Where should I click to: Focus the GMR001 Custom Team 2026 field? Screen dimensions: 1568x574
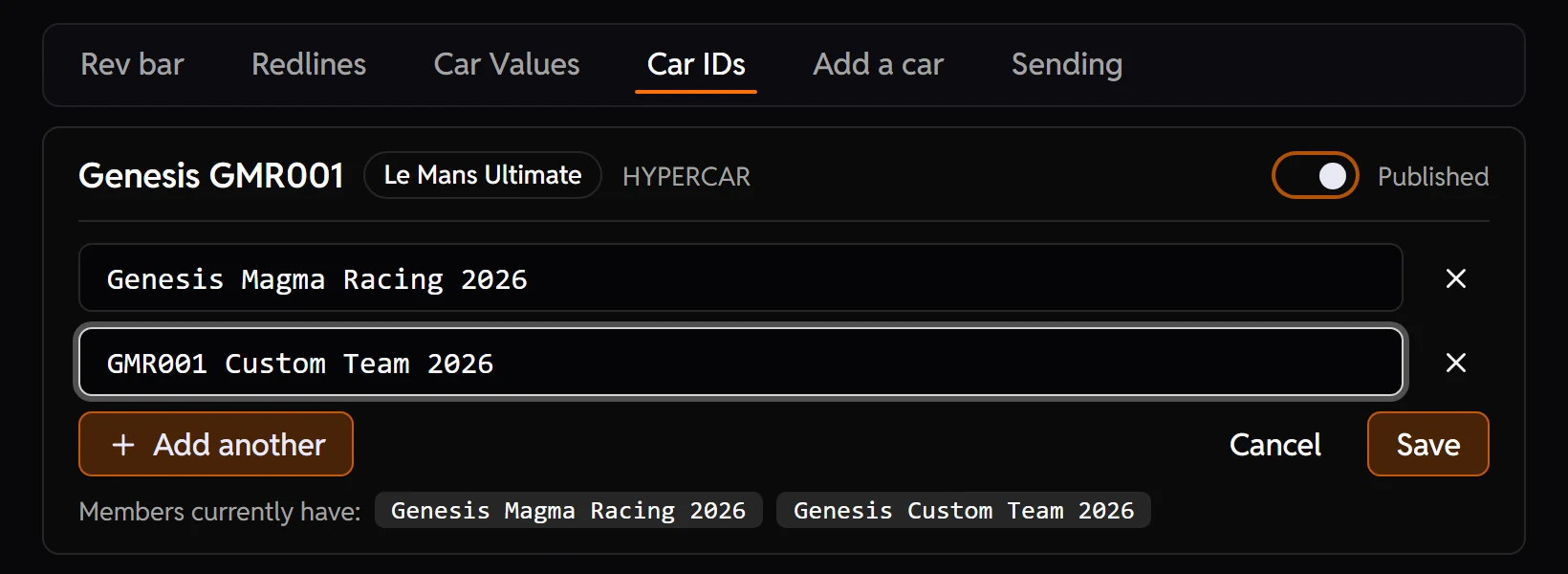click(x=740, y=363)
